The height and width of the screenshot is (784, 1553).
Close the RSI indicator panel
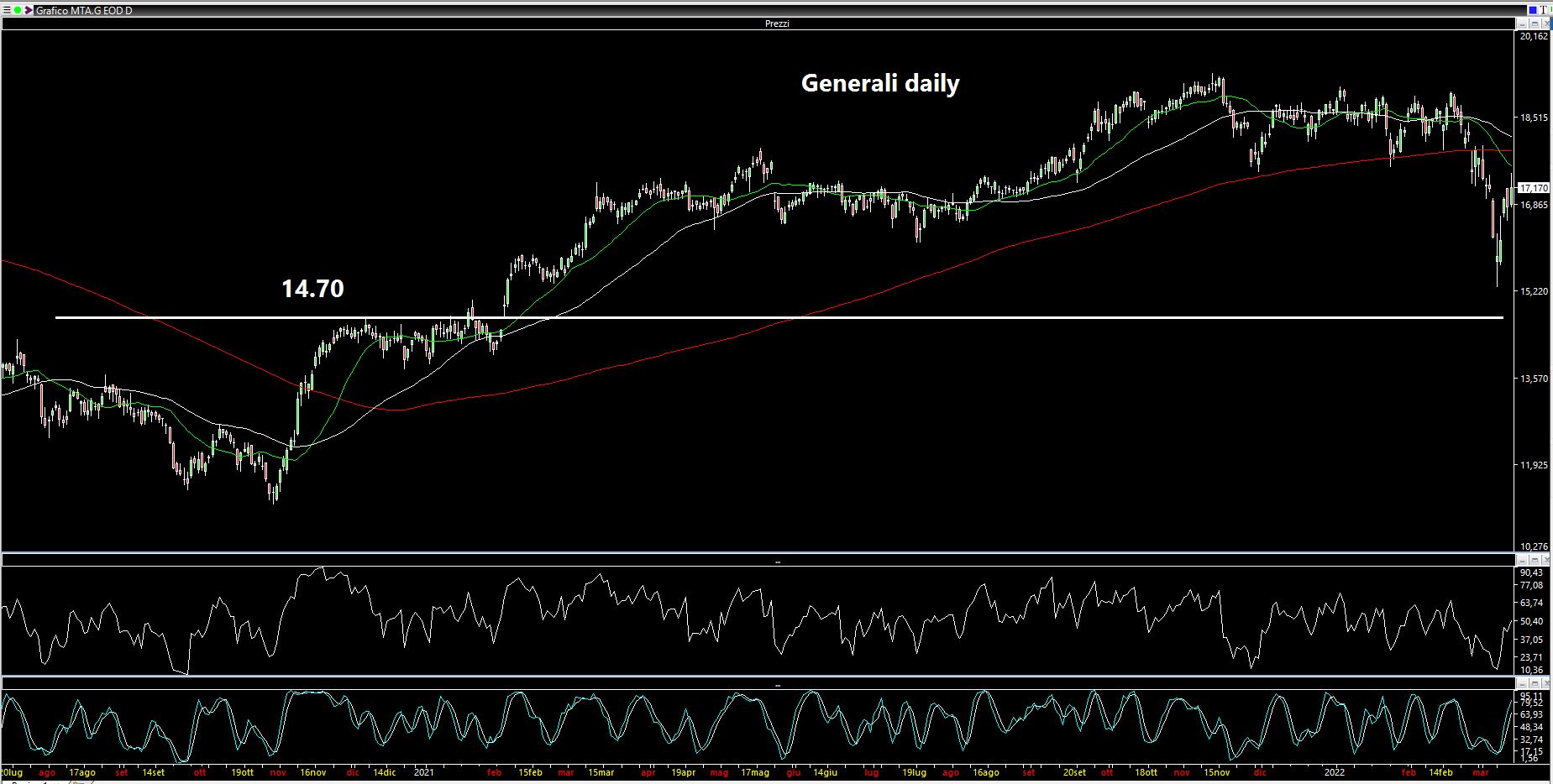pyautogui.click(x=1546, y=560)
